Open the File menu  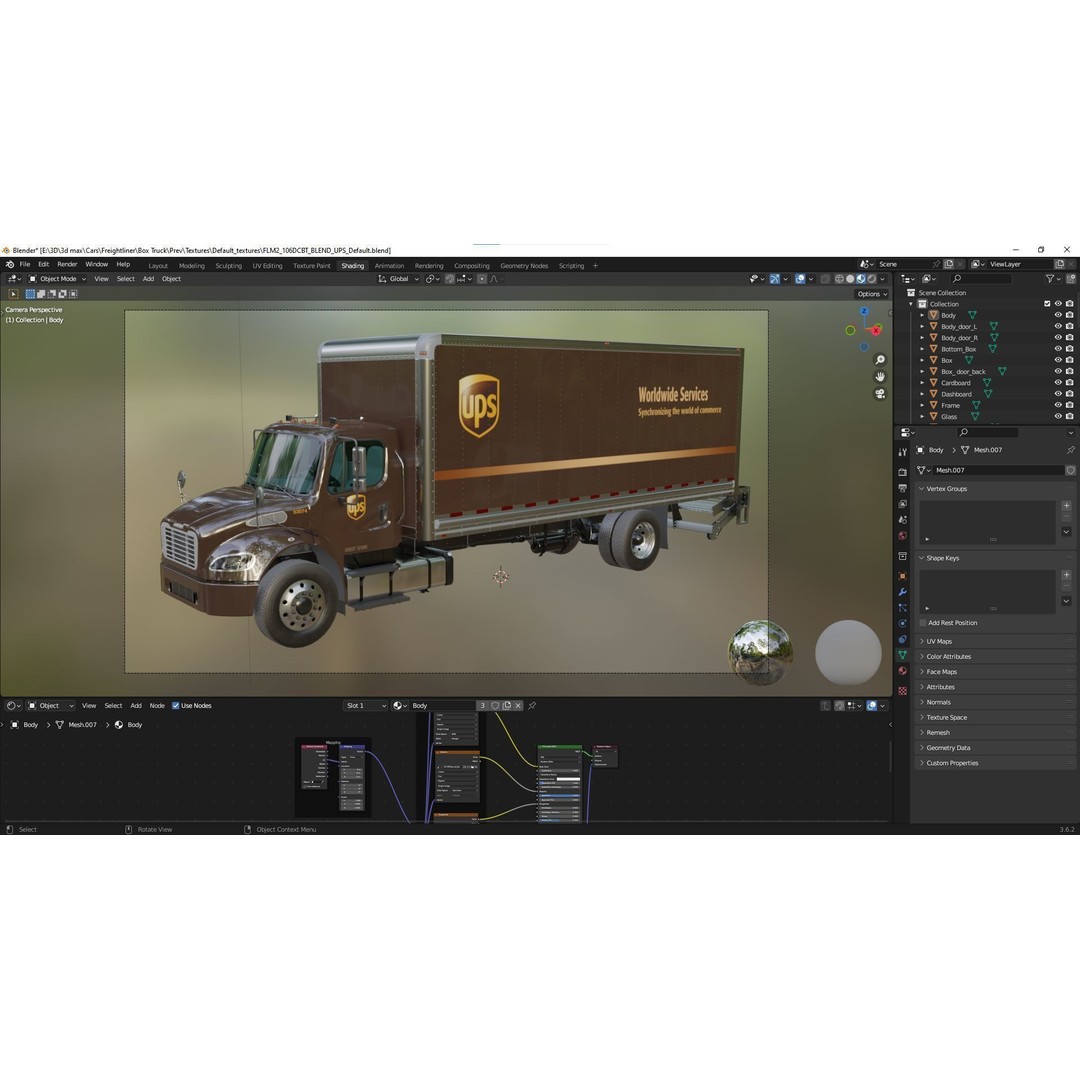tap(25, 264)
